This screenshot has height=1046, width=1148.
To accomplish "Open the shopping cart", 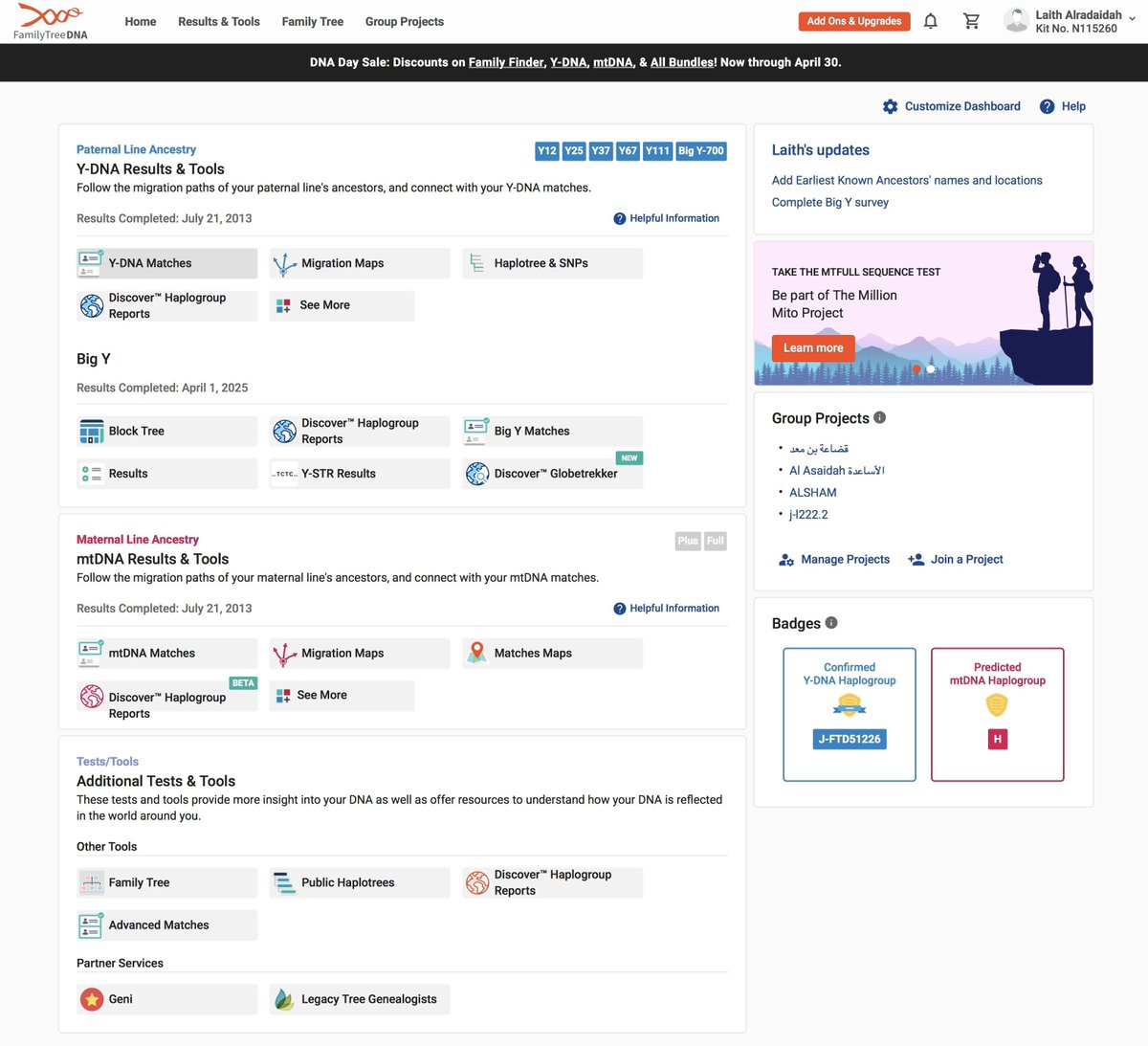I will [971, 21].
